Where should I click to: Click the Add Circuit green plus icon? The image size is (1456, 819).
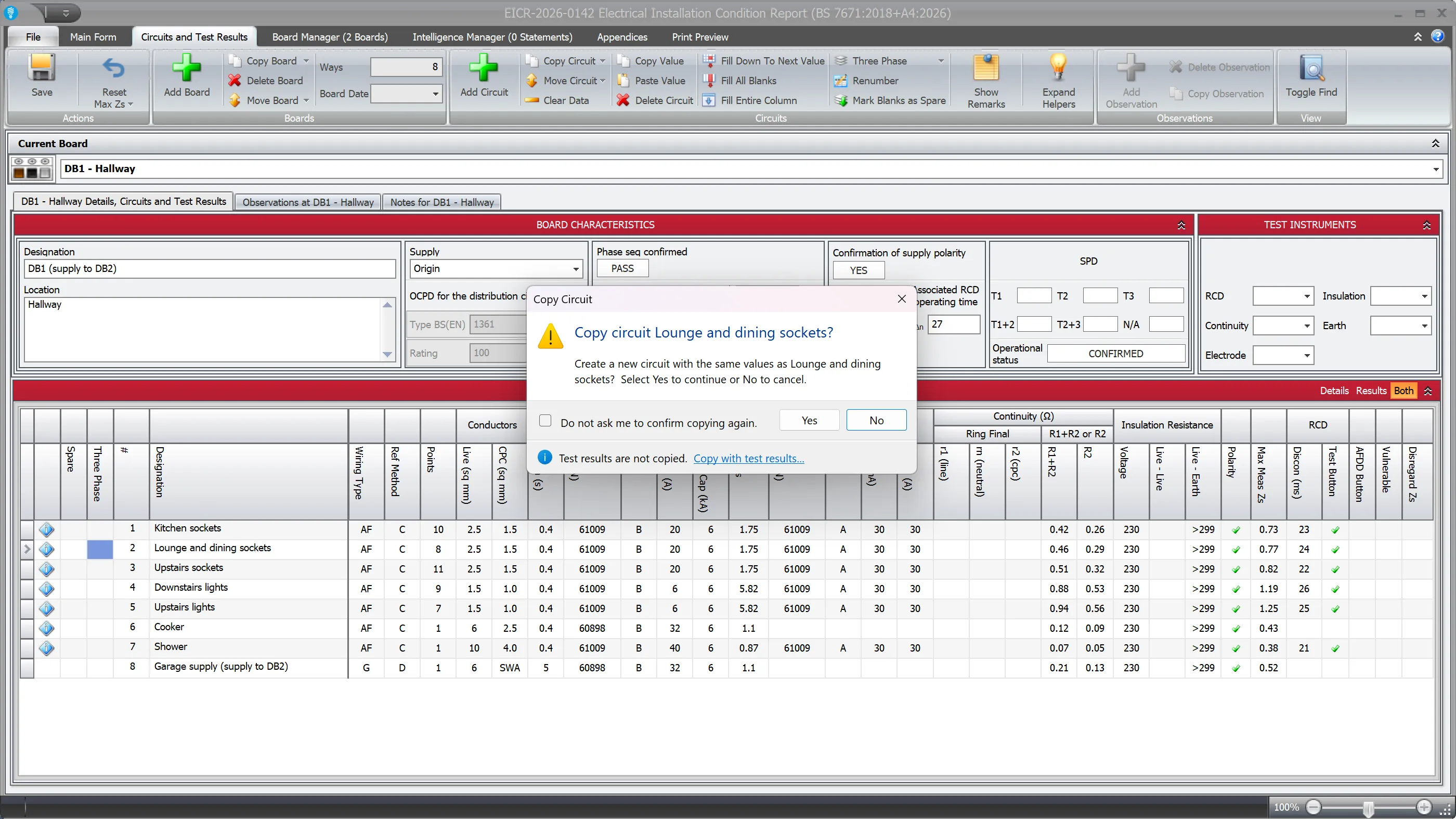coord(484,68)
